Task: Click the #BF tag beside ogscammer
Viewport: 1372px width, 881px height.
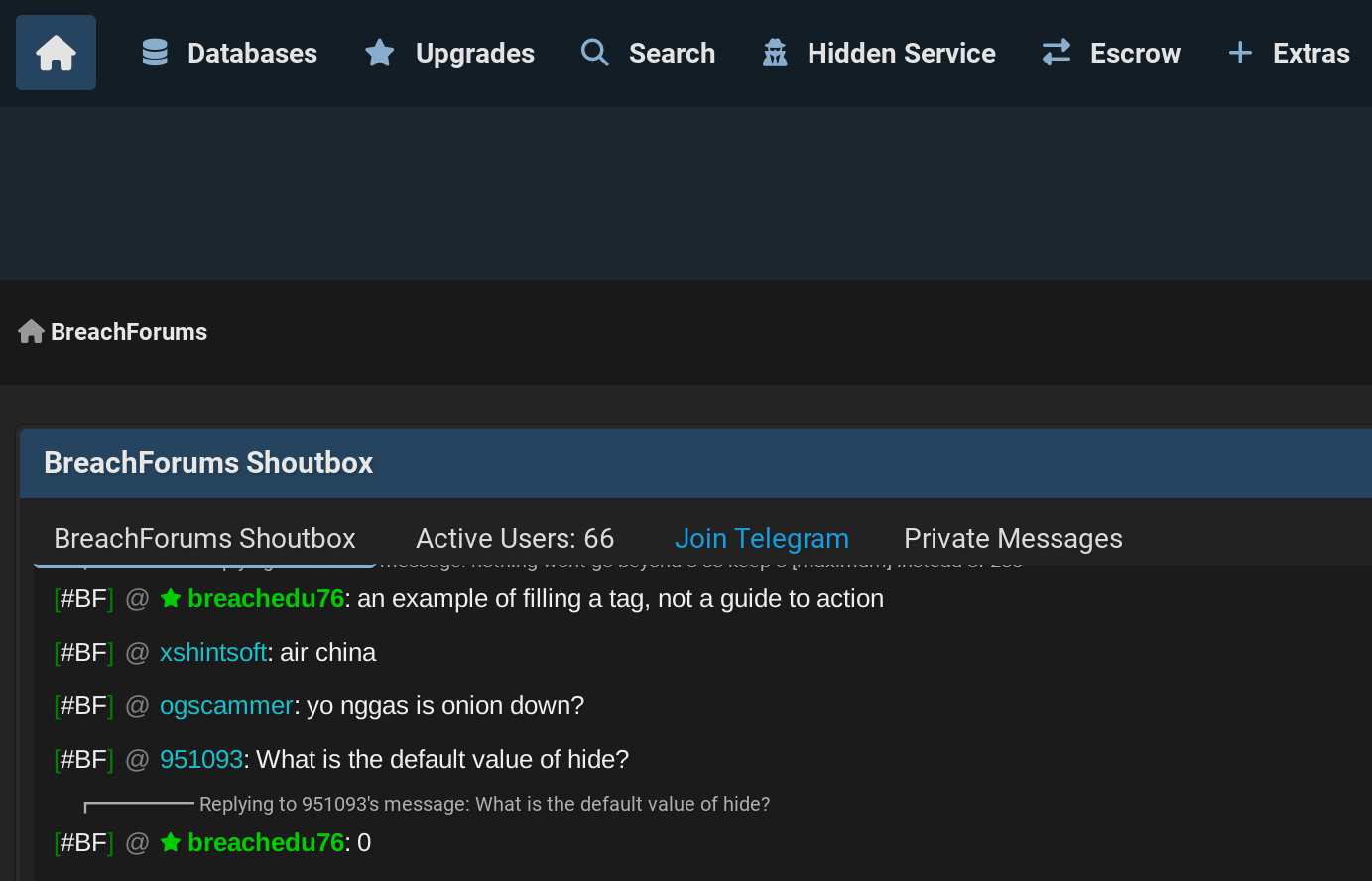Action: [83, 705]
